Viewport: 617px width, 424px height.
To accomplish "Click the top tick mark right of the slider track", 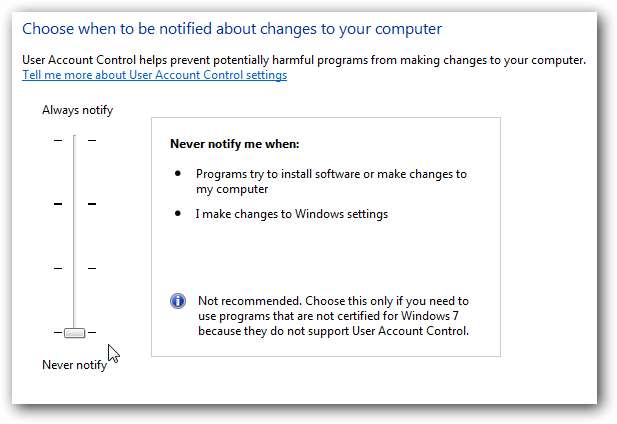I will (x=91, y=140).
